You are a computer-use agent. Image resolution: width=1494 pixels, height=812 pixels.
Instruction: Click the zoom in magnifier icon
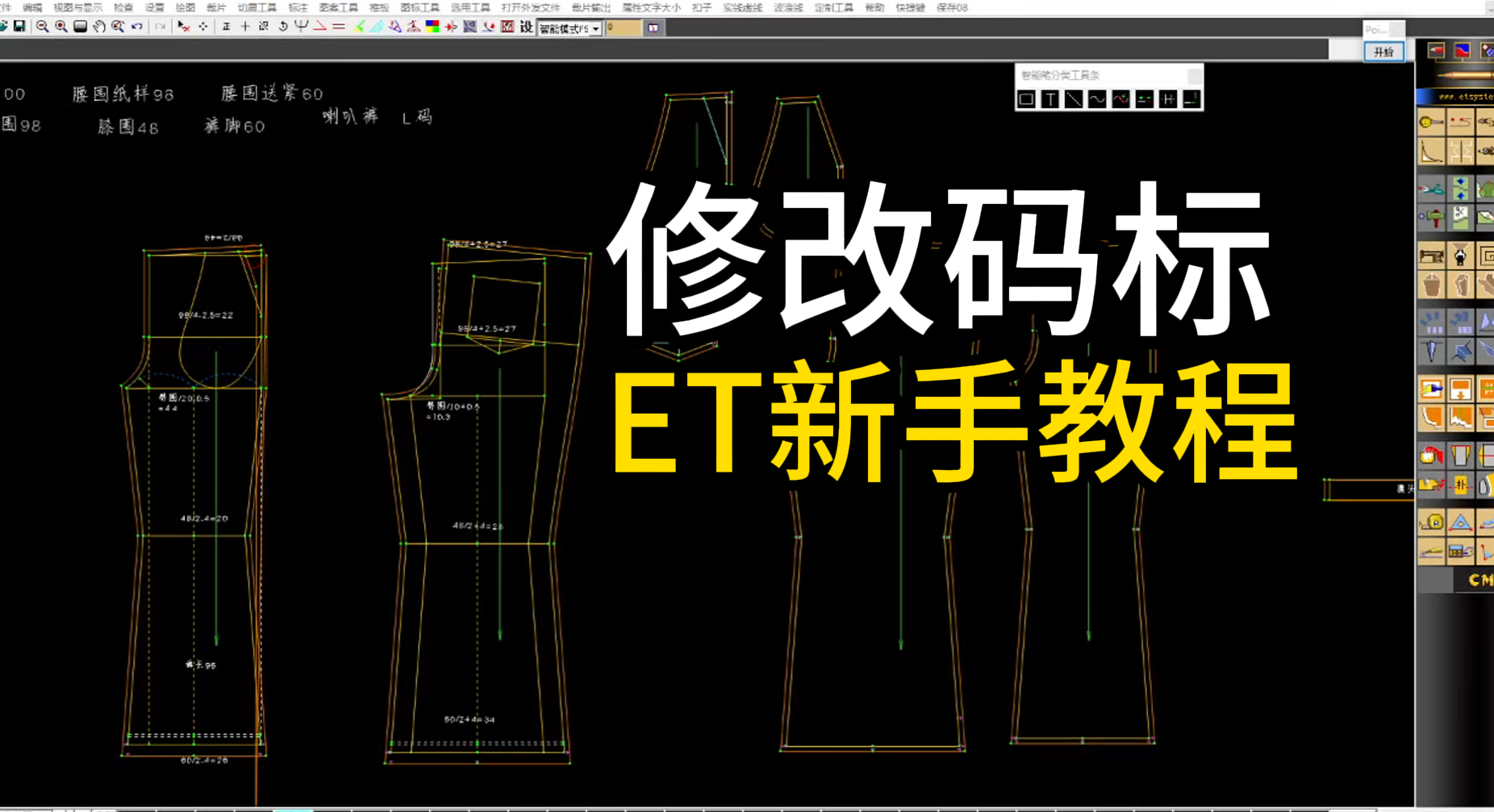pos(61,27)
